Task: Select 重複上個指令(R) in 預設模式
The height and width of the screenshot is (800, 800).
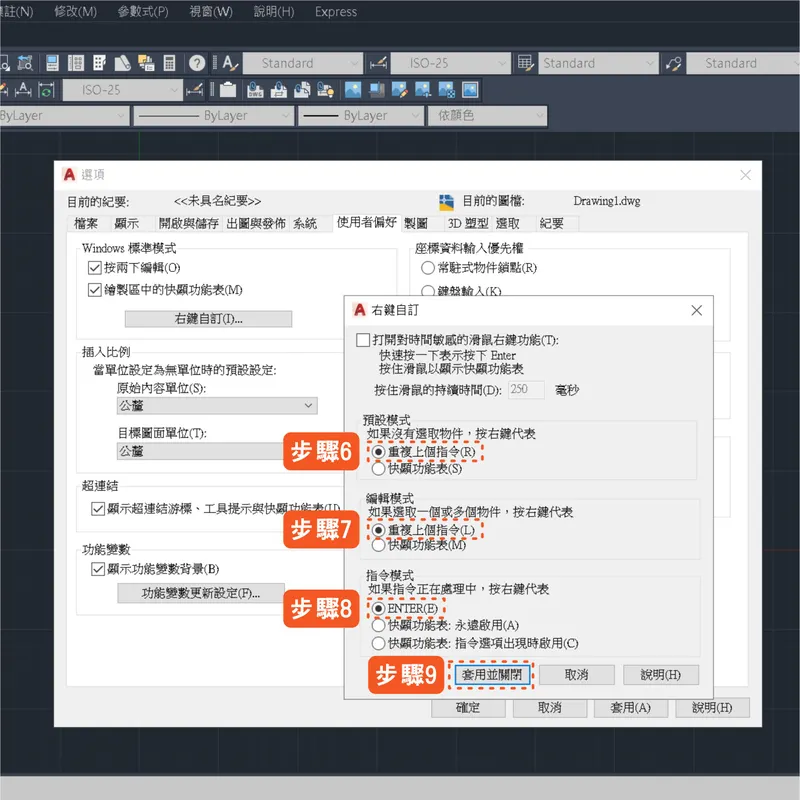Action: point(378,452)
